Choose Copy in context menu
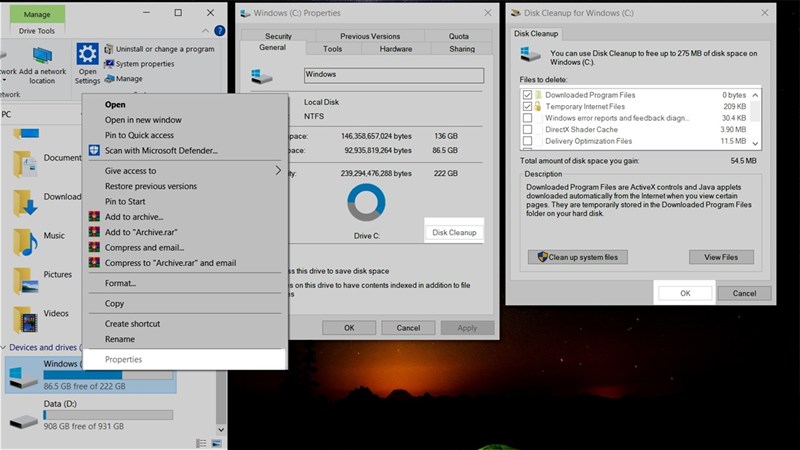 click(185, 304)
